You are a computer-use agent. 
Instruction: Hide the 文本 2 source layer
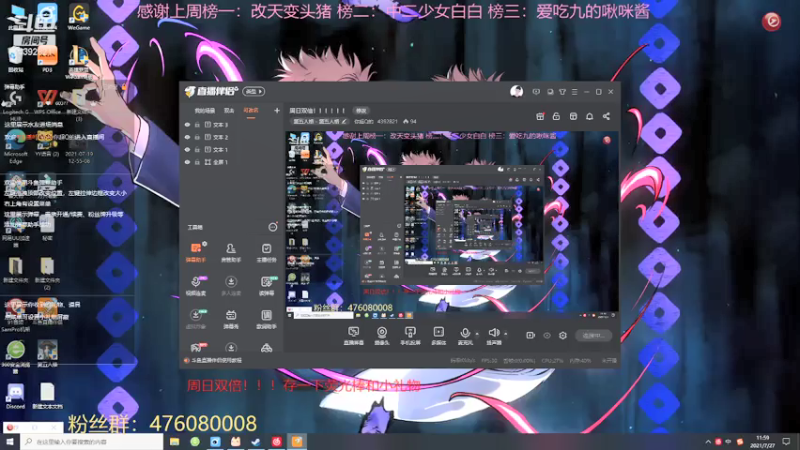tap(187, 137)
